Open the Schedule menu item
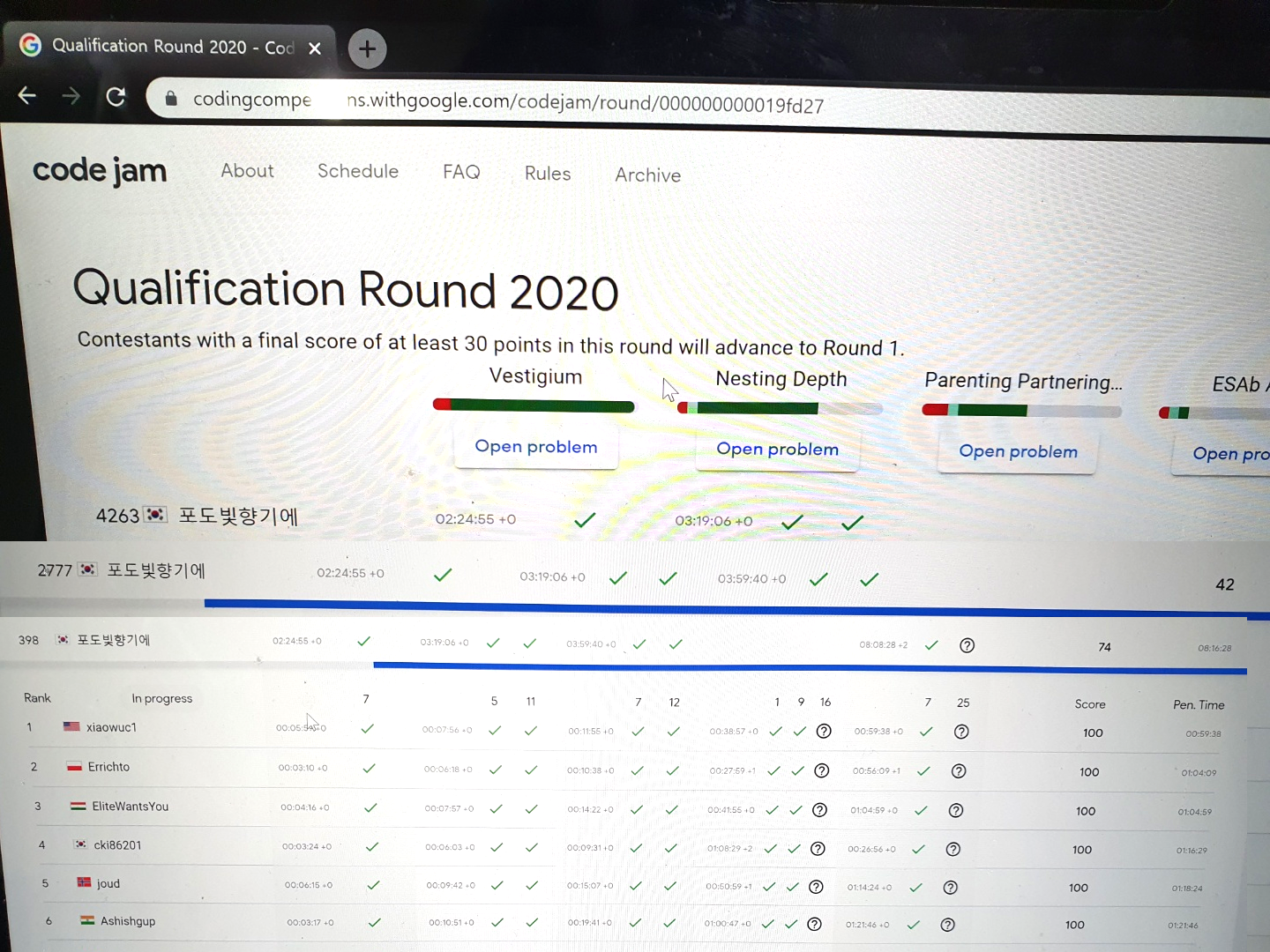This screenshot has width=1270, height=952. click(x=358, y=171)
